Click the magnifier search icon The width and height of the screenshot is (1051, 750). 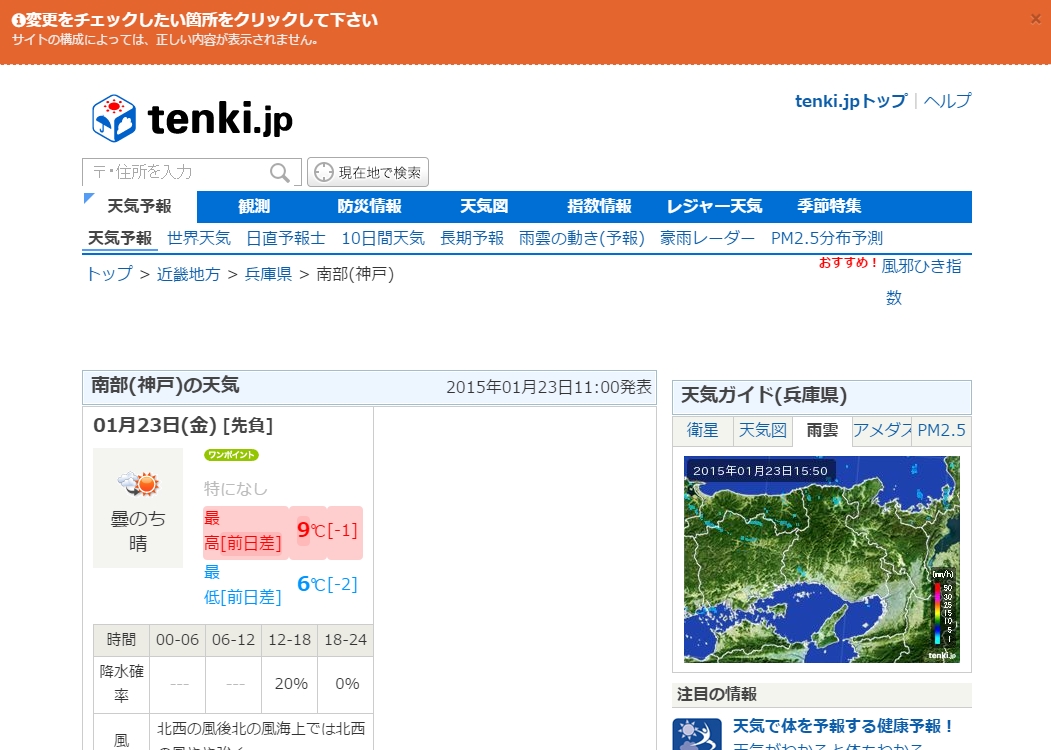coord(280,173)
